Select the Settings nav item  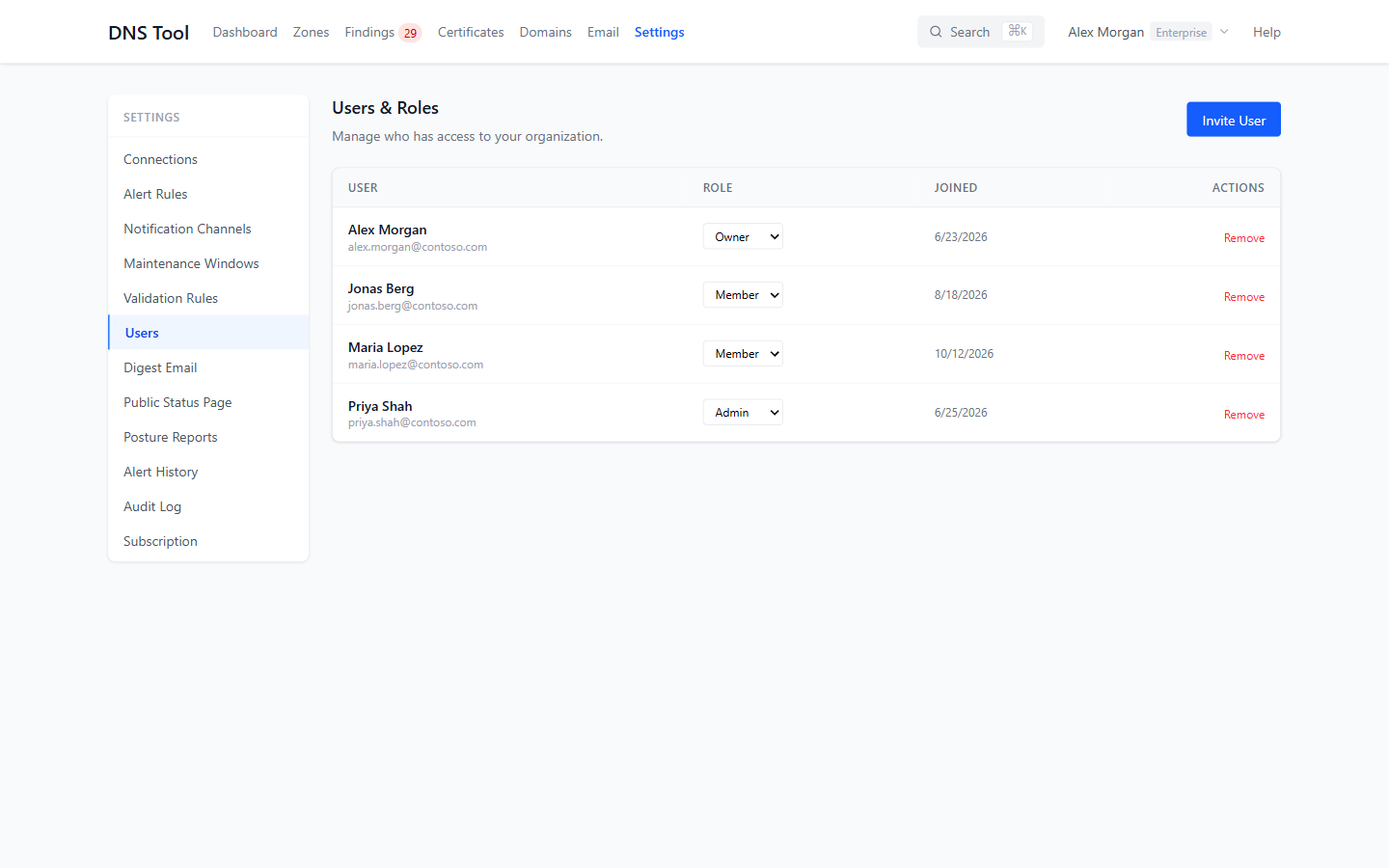pos(660,32)
